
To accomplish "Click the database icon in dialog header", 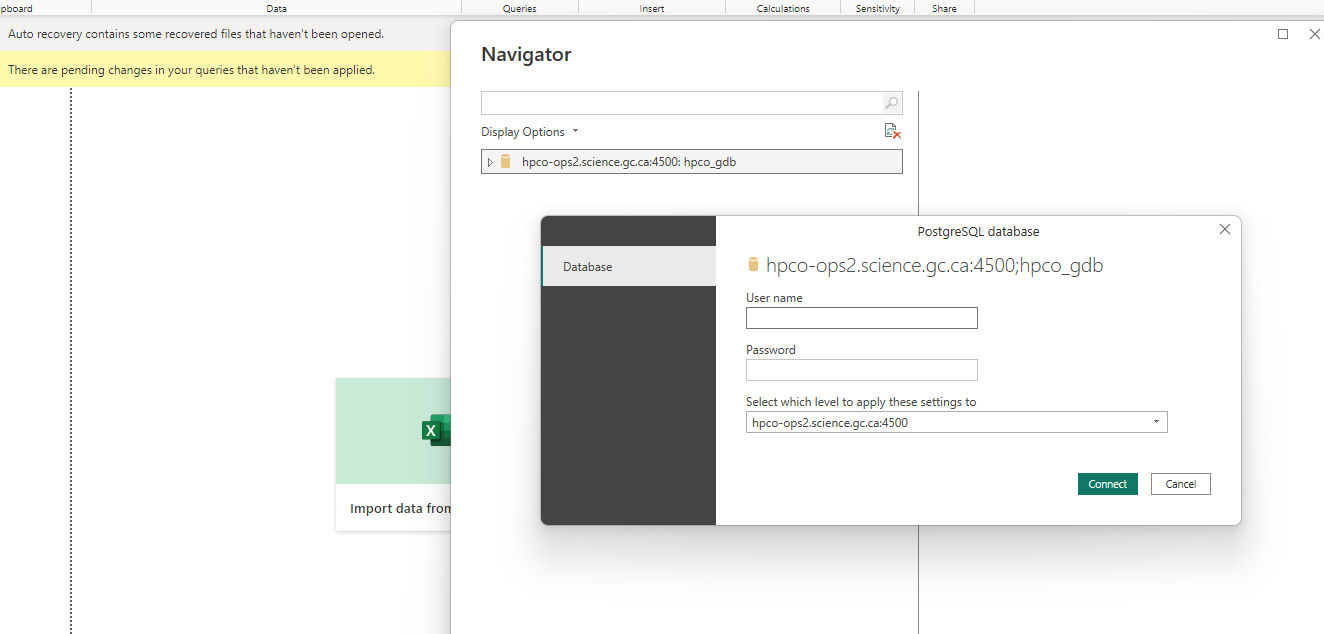I will (x=753, y=265).
